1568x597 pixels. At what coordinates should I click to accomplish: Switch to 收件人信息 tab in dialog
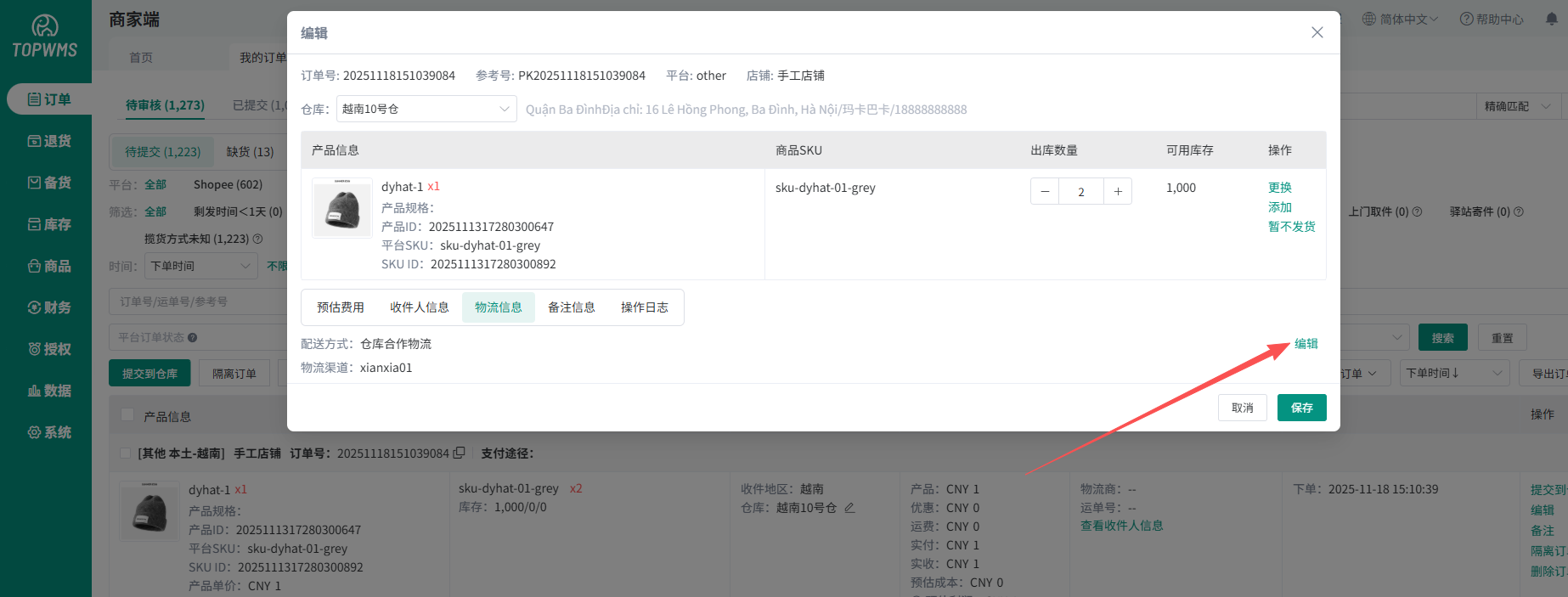click(x=420, y=307)
